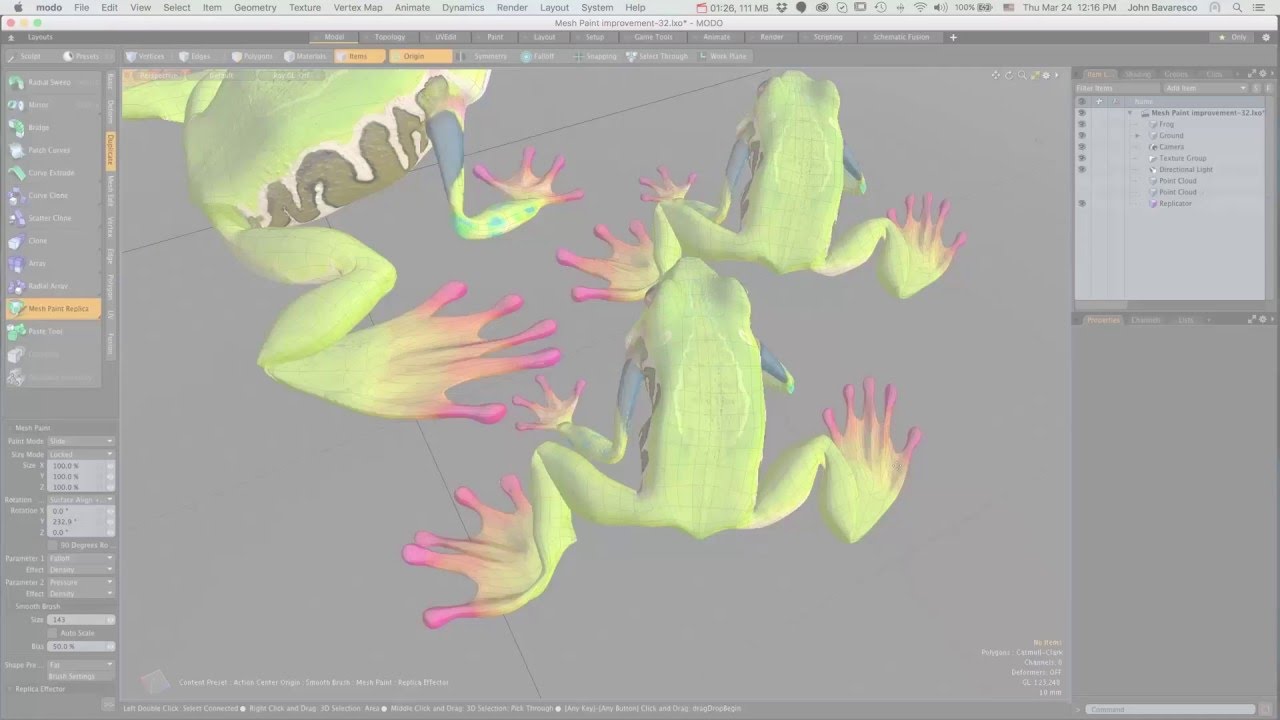The height and width of the screenshot is (720, 1280).
Task: Activate the Clone tool
Action: pyautogui.click(x=52, y=241)
